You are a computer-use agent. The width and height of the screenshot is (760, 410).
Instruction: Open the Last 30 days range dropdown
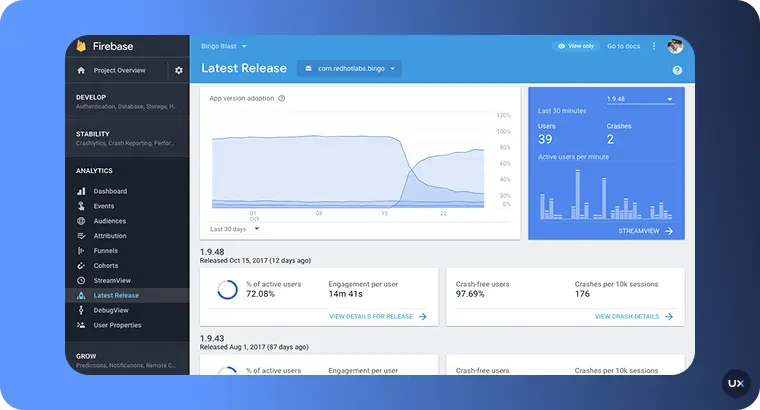tap(235, 229)
